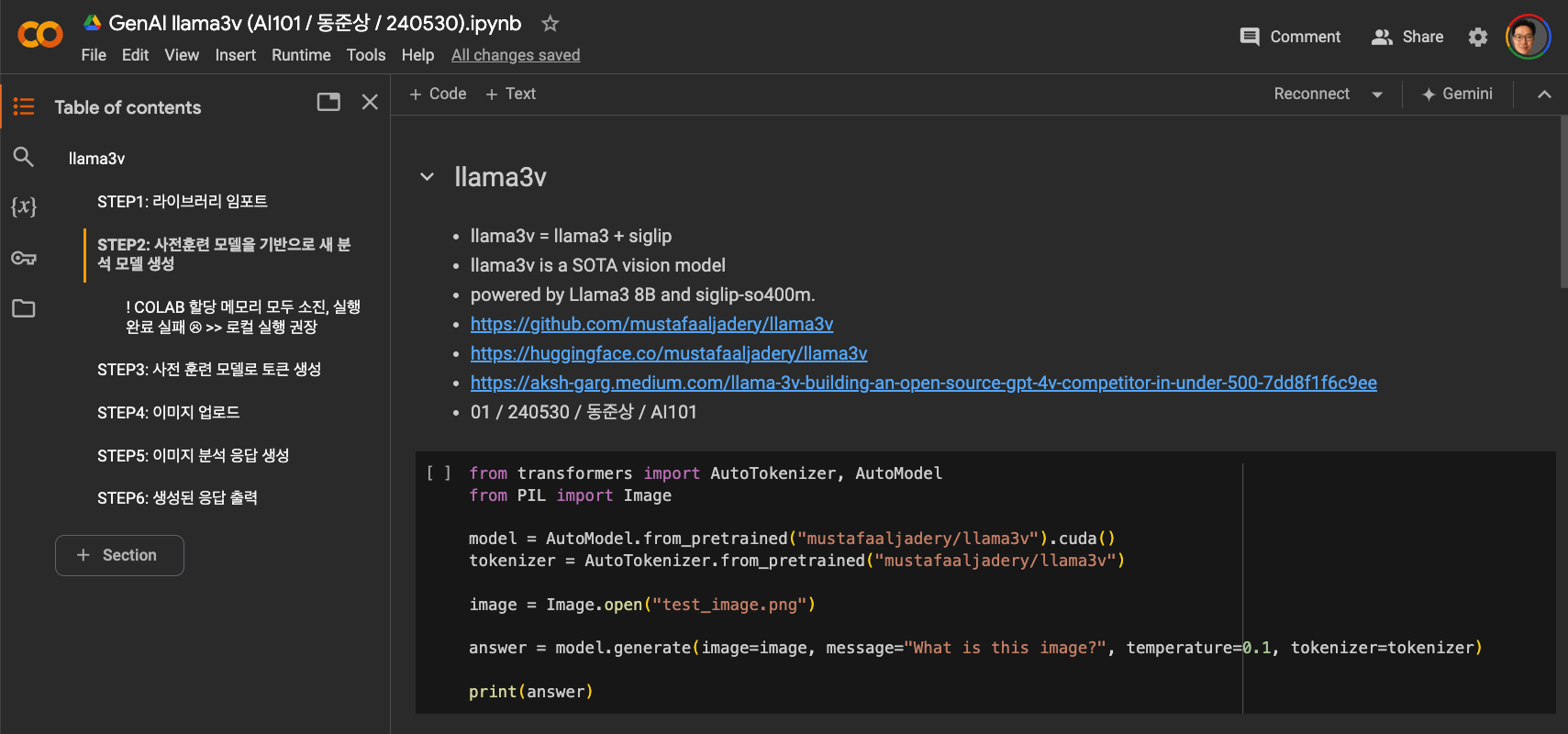Open notebook settings gear icon
Image resolution: width=1568 pixels, height=734 pixels.
click(1477, 37)
